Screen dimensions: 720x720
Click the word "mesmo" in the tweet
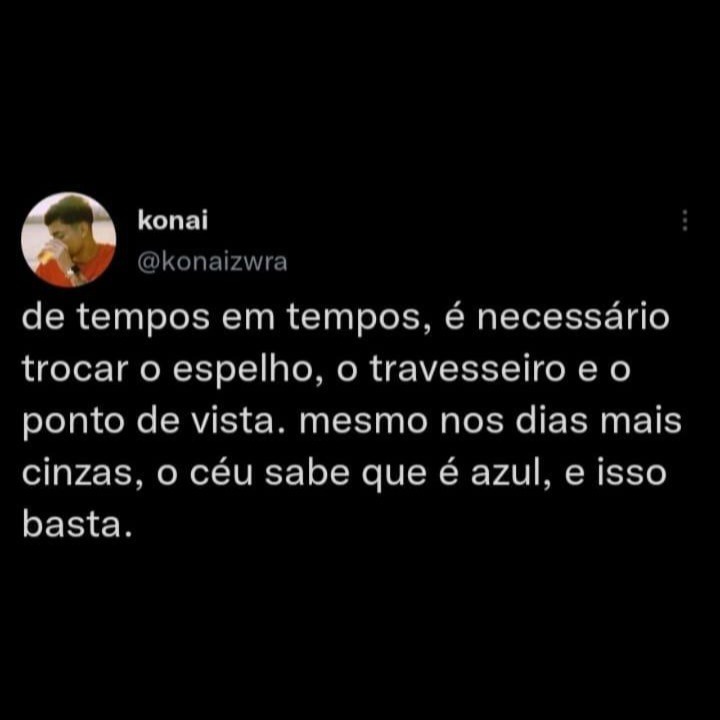[x=364, y=422]
